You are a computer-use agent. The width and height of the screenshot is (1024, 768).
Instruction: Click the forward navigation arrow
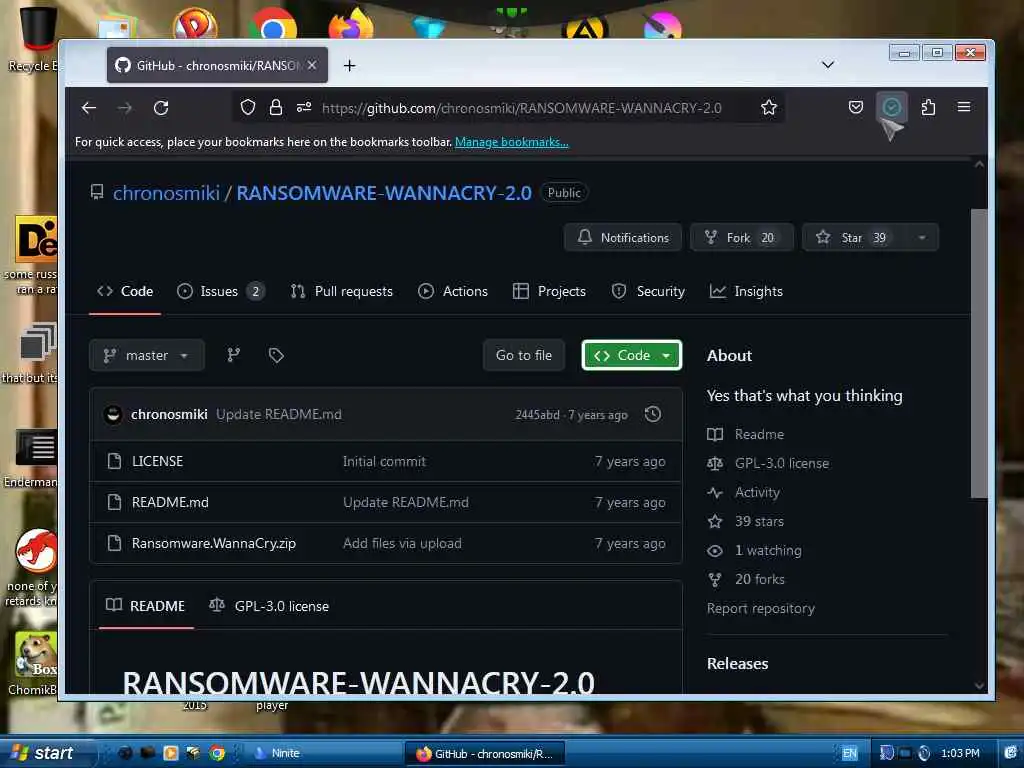pos(125,108)
